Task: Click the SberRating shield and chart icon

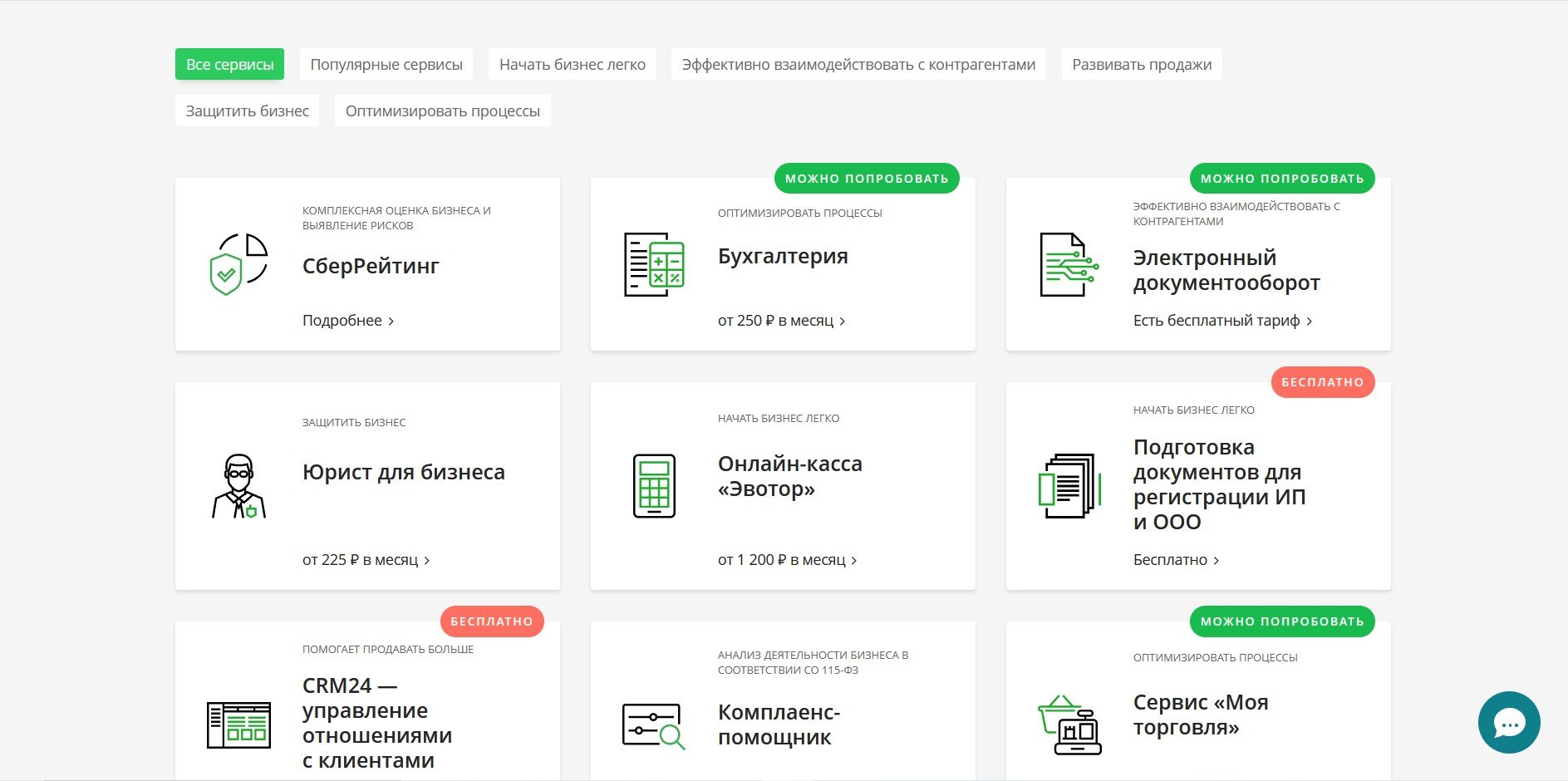Action: pos(238,264)
